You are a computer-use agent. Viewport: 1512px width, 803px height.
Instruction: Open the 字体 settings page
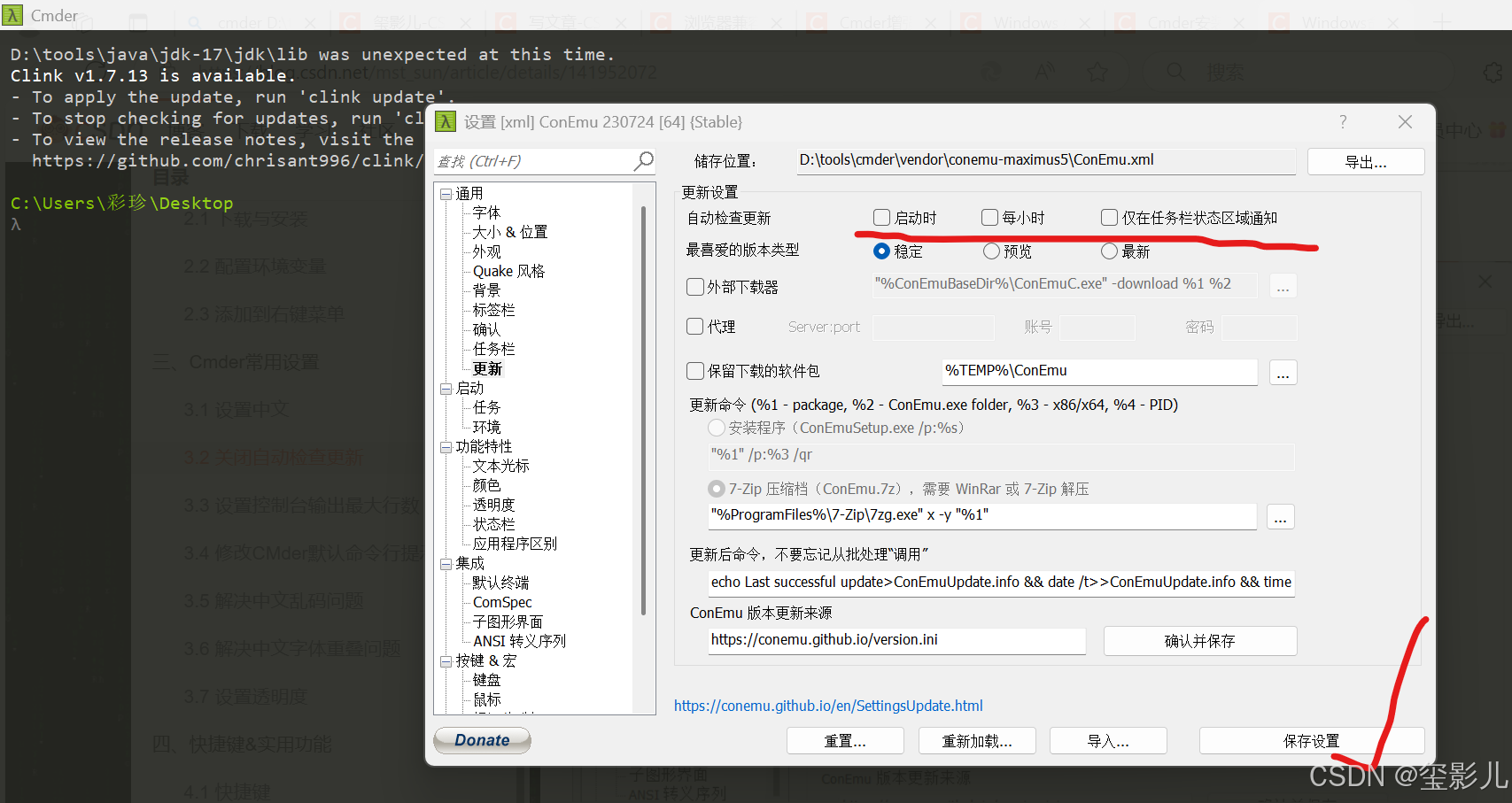coord(486,212)
